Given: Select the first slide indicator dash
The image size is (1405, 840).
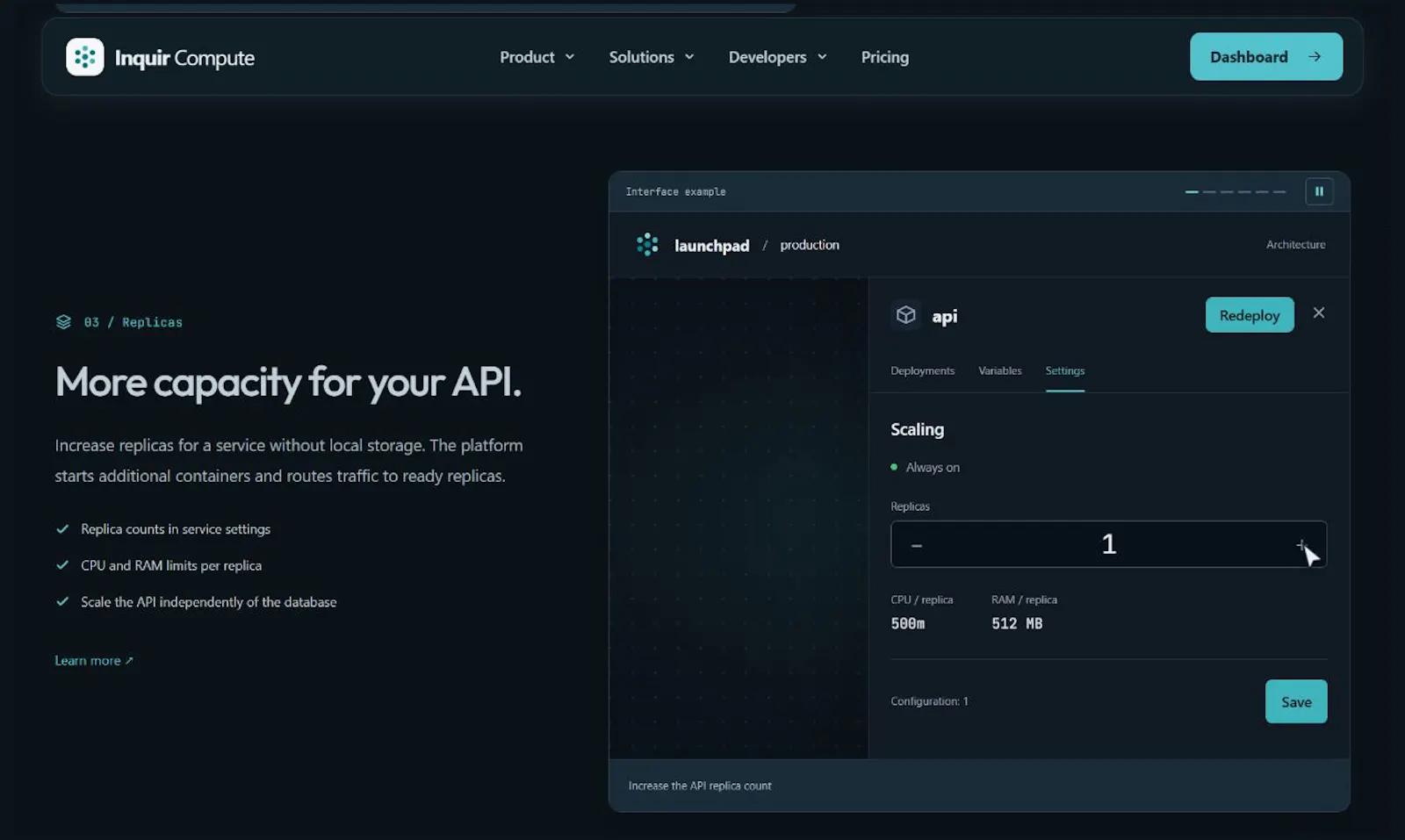Looking at the screenshot, I should (1192, 191).
